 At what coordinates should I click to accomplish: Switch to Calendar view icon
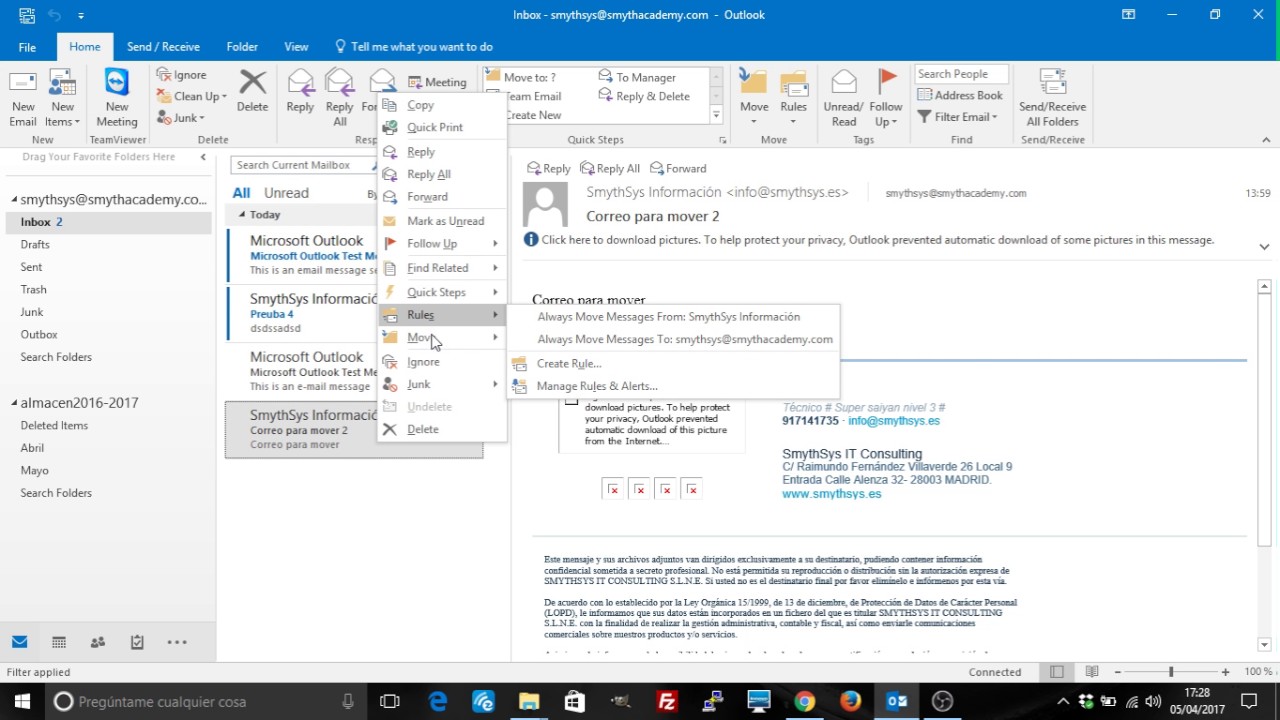59,642
